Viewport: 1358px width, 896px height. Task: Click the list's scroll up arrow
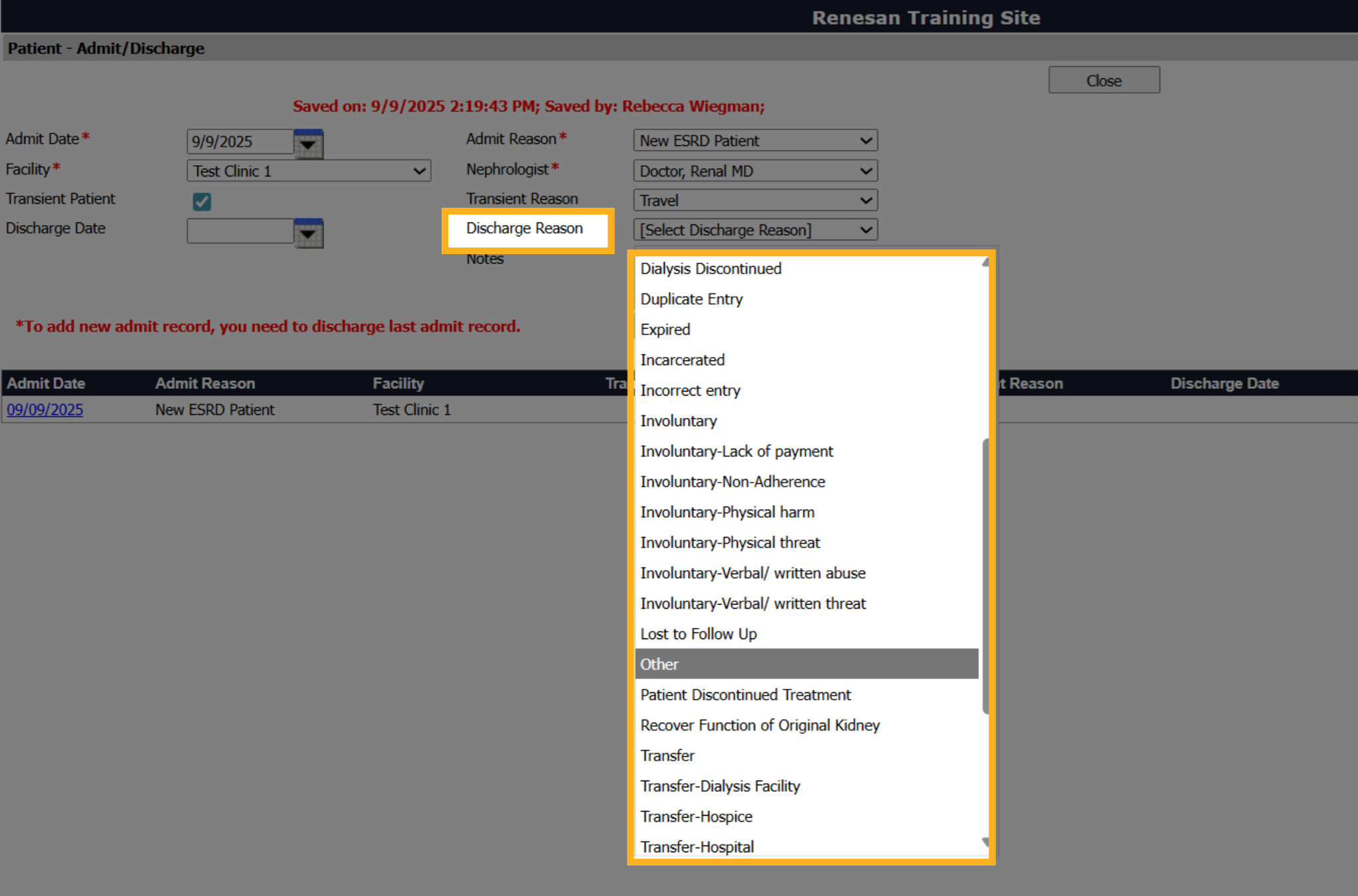point(985,263)
